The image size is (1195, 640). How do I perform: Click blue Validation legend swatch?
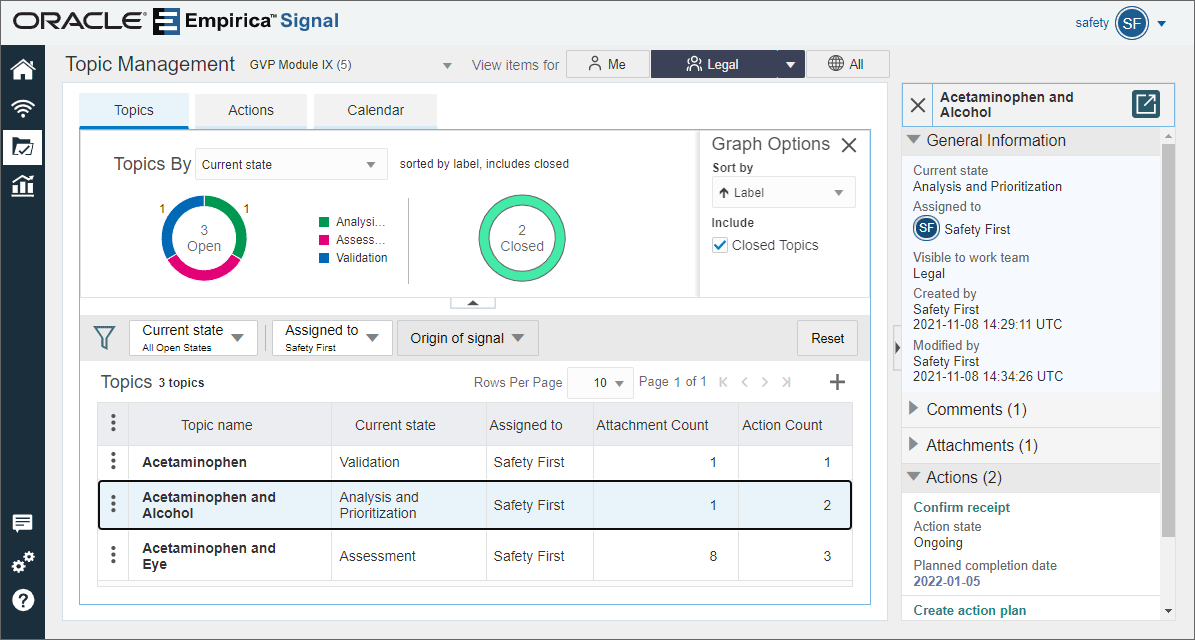click(x=324, y=258)
